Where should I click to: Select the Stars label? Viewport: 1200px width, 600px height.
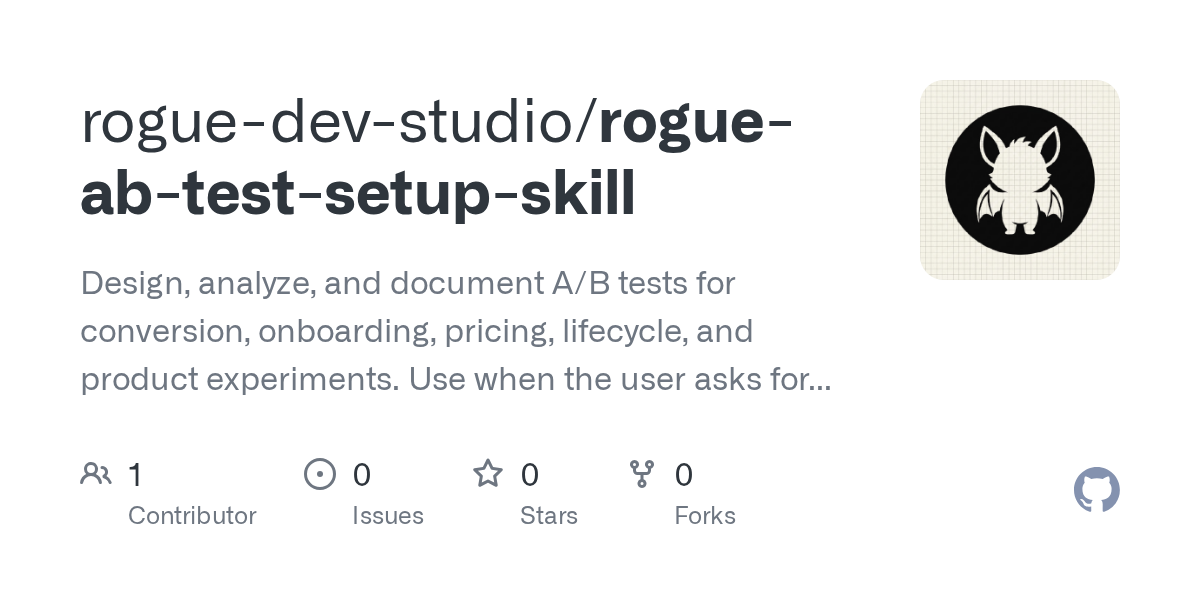click(549, 516)
